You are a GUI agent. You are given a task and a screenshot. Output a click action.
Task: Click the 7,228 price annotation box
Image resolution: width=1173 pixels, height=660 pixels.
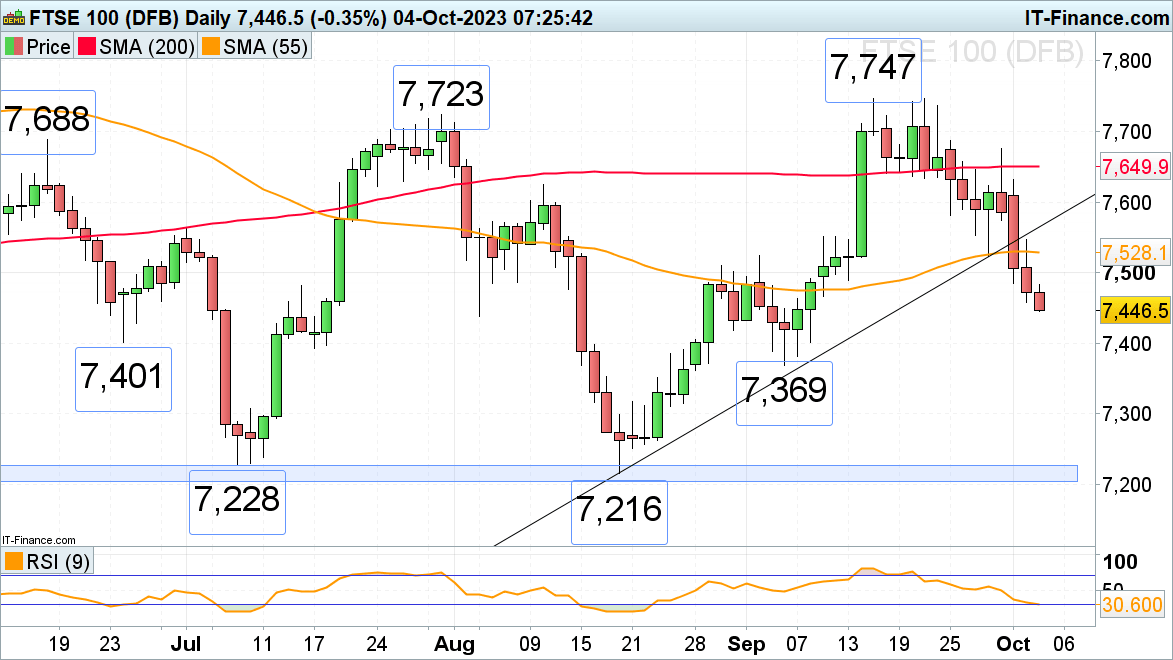coord(237,502)
